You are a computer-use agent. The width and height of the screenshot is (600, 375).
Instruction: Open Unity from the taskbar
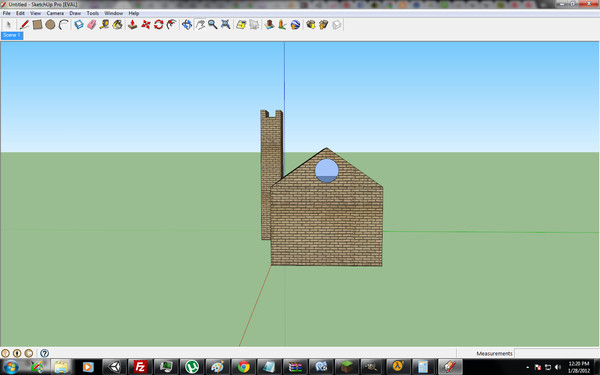114,367
